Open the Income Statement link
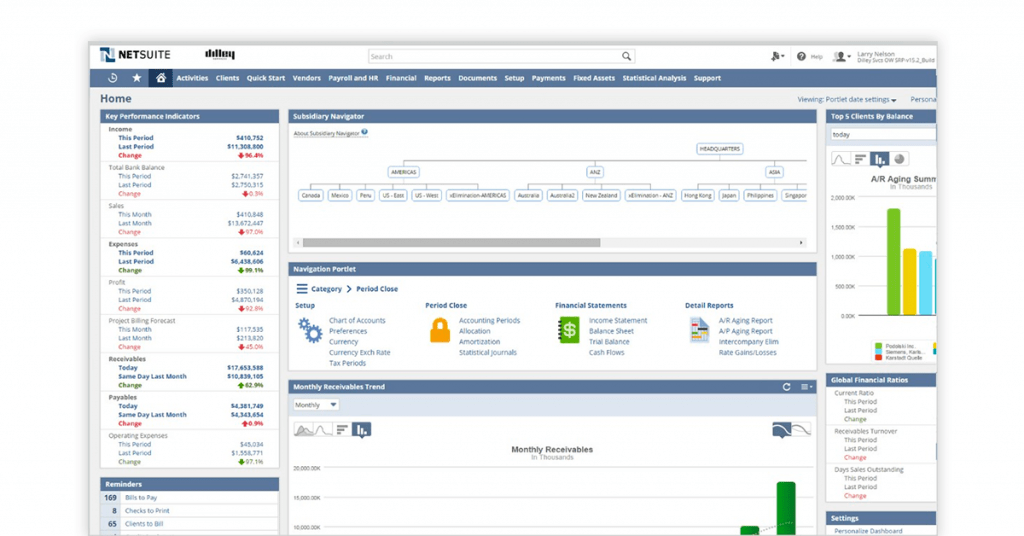Image resolution: width=1024 pixels, height=536 pixels. point(618,321)
